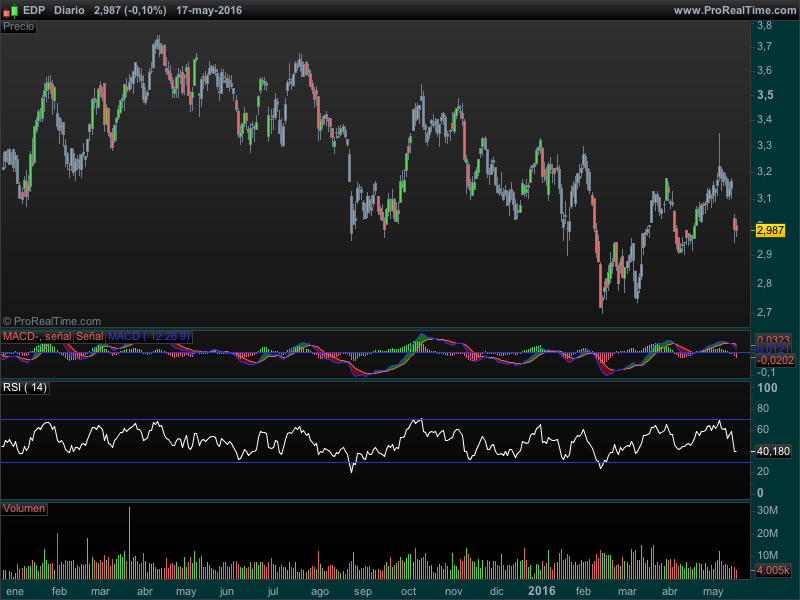The width and height of the screenshot is (800, 600).
Task: Select the Volumen panel label
Action: coord(24,509)
